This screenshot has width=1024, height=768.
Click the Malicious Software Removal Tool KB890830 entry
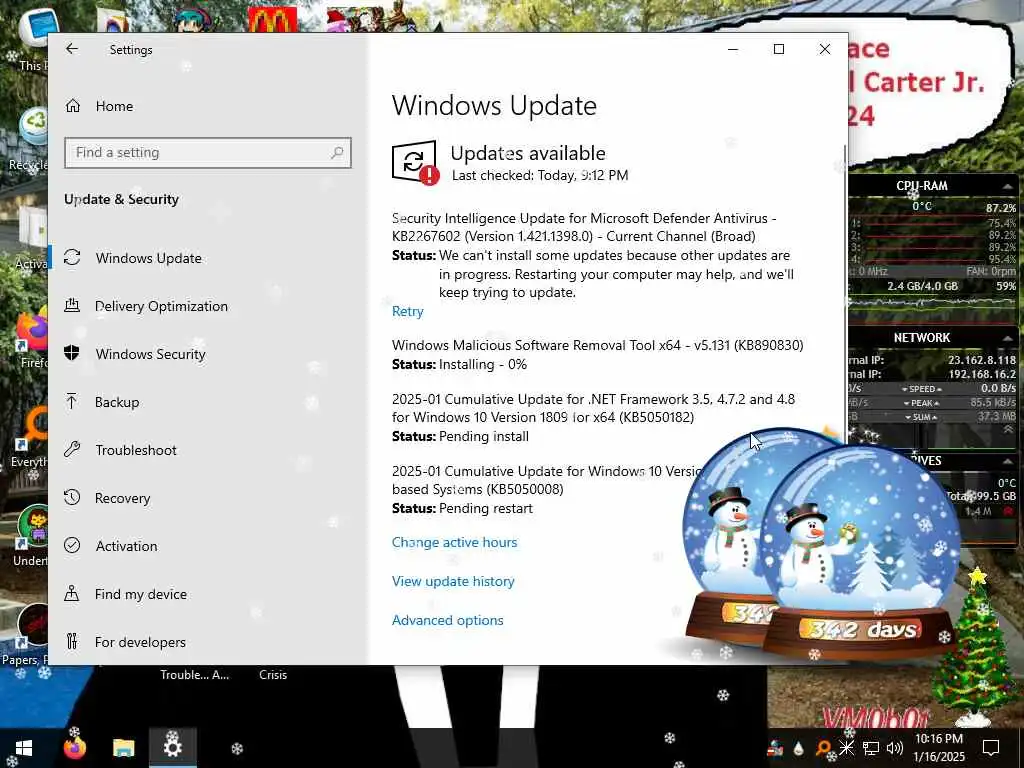tap(598, 345)
